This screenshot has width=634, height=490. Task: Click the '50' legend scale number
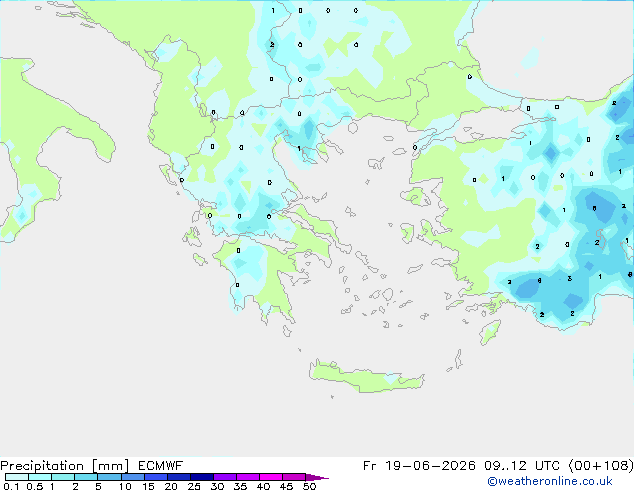point(309,486)
